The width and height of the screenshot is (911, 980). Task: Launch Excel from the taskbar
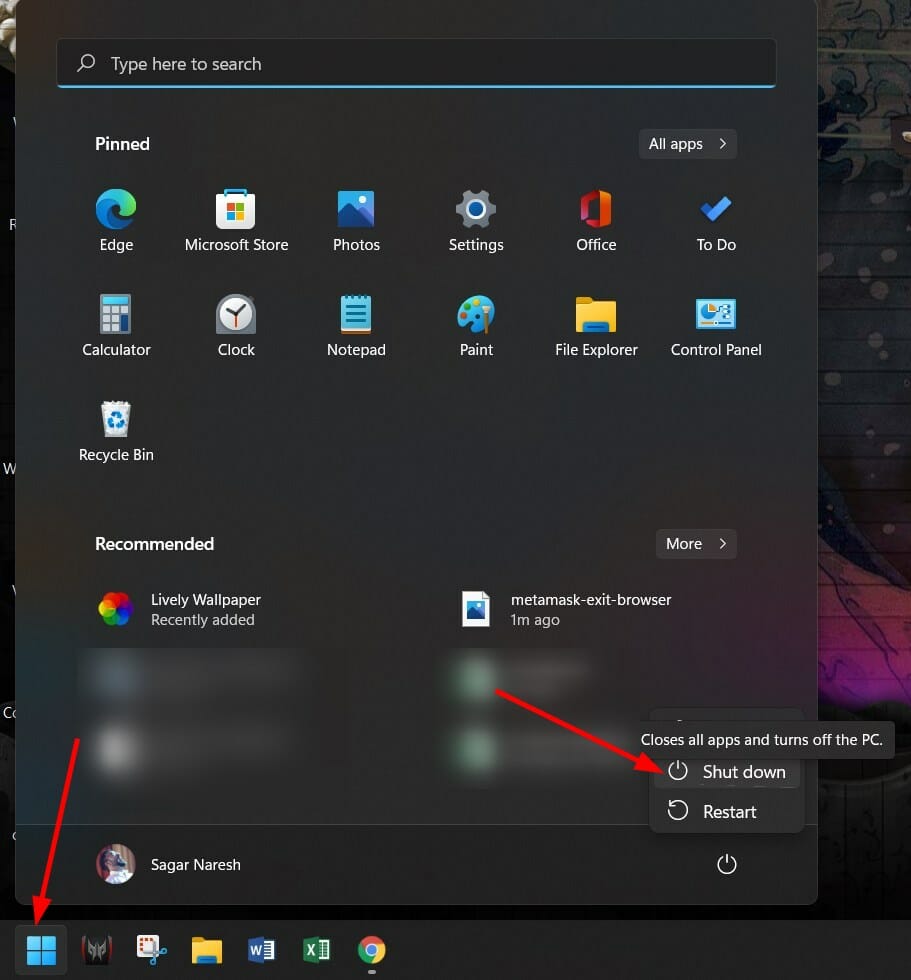click(x=316, y=950)
